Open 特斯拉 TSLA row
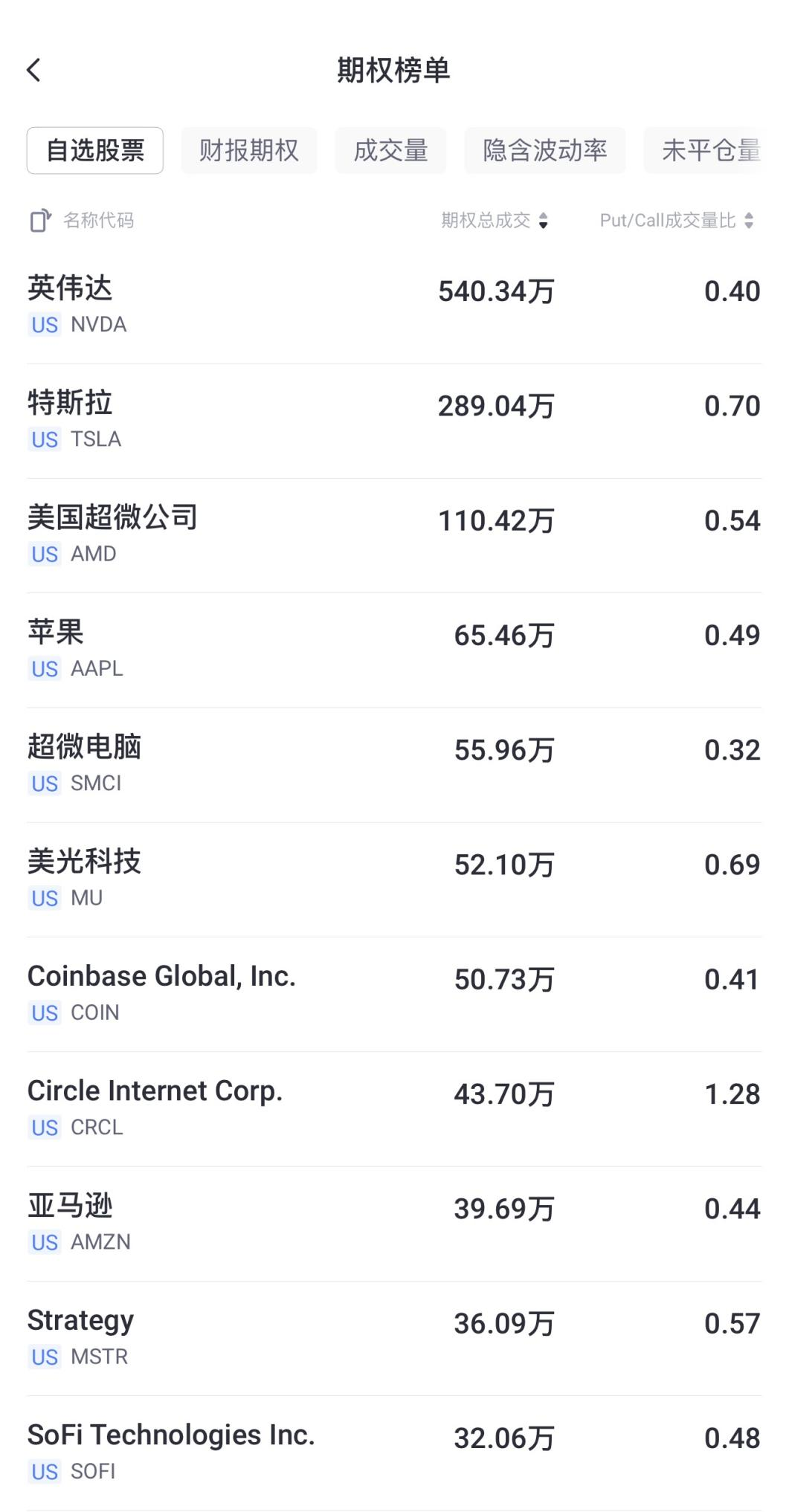789x1512 pixels. pyautogui.click(x=394, y=420)
